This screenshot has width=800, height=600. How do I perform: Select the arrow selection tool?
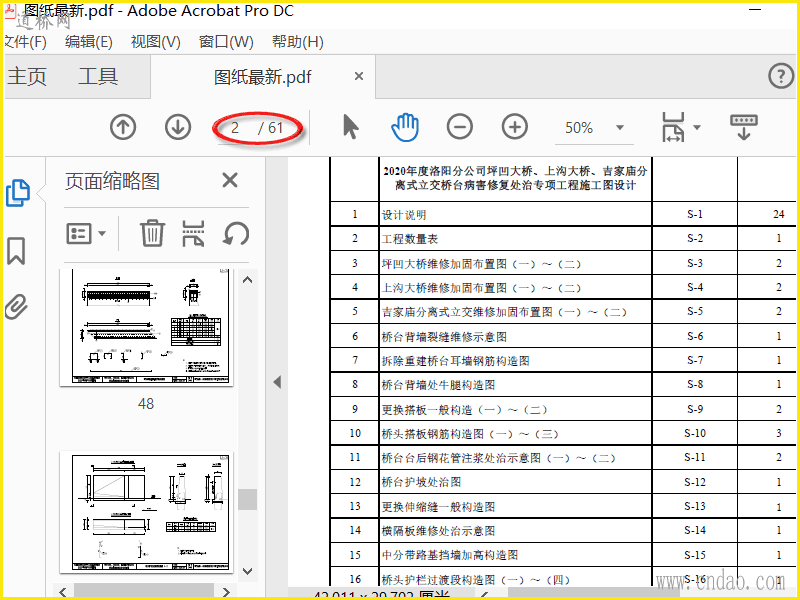coord(350,127)
